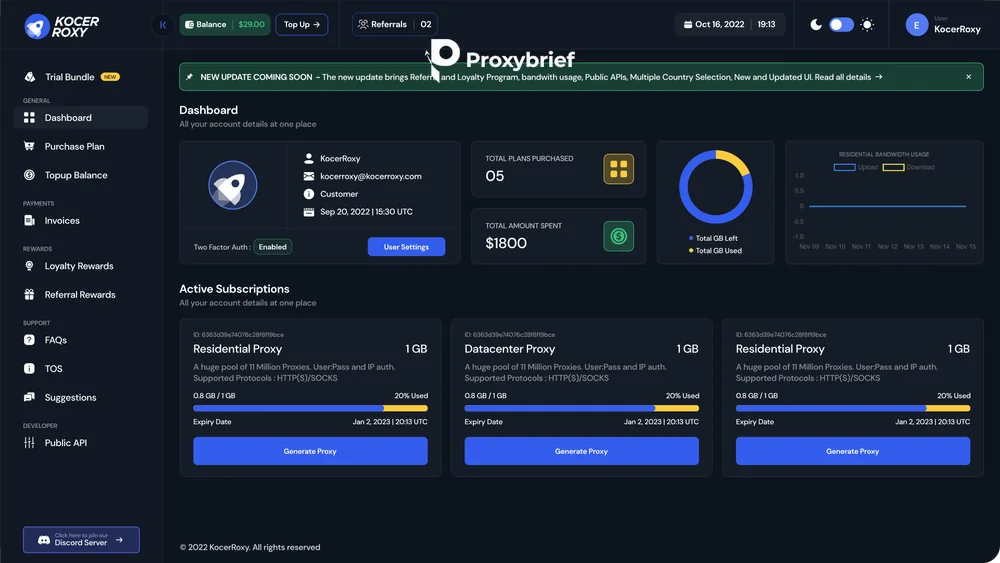Screen dimensions: 1000x563
Task: Click the rocket profile avatar picture
Action: (x=233, y=185)
